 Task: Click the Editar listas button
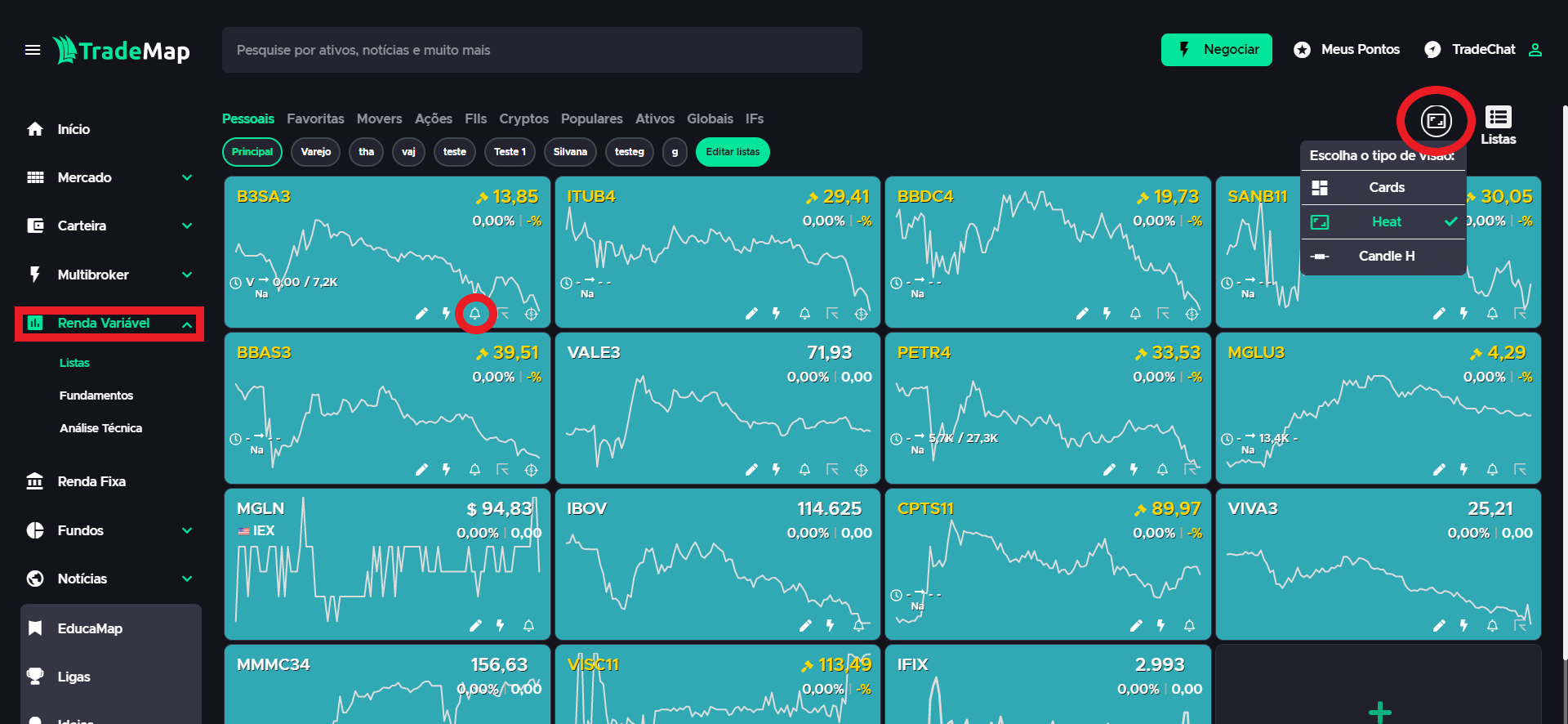(x=733, y=152)
